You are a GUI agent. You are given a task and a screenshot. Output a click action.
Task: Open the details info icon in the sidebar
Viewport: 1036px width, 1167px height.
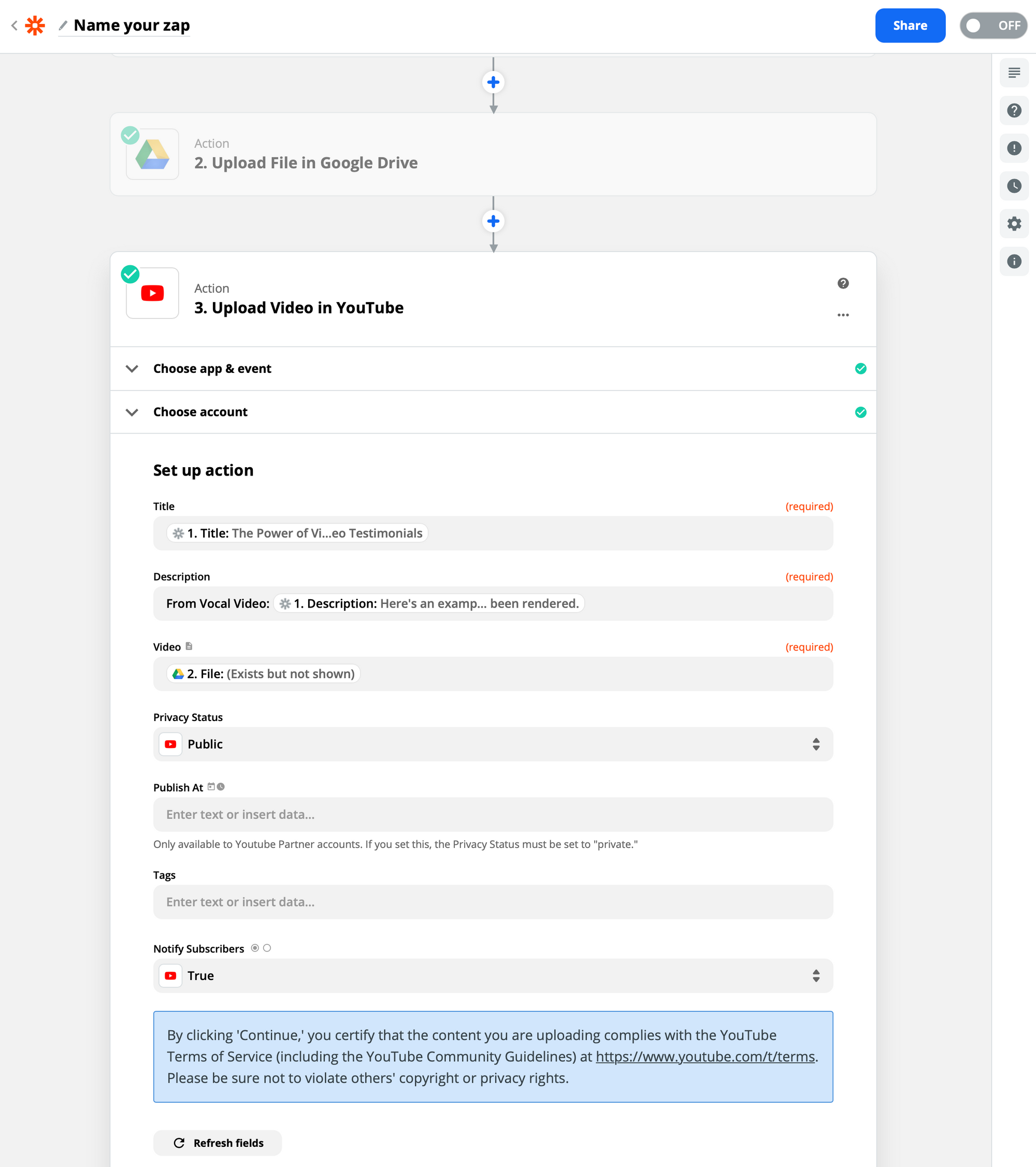coord(1014,262)
